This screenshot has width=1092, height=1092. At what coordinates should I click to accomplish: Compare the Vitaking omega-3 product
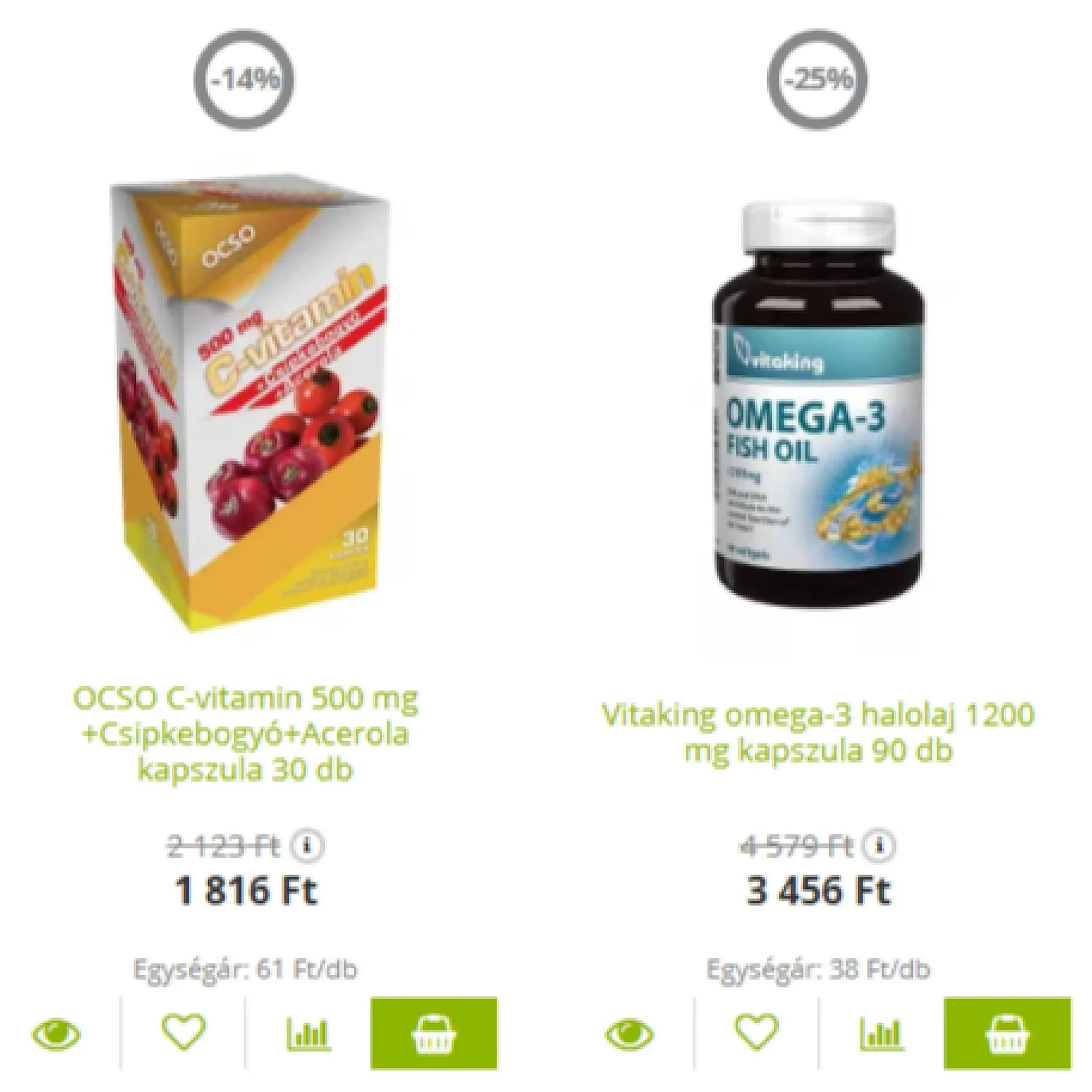pos(881,1033)
